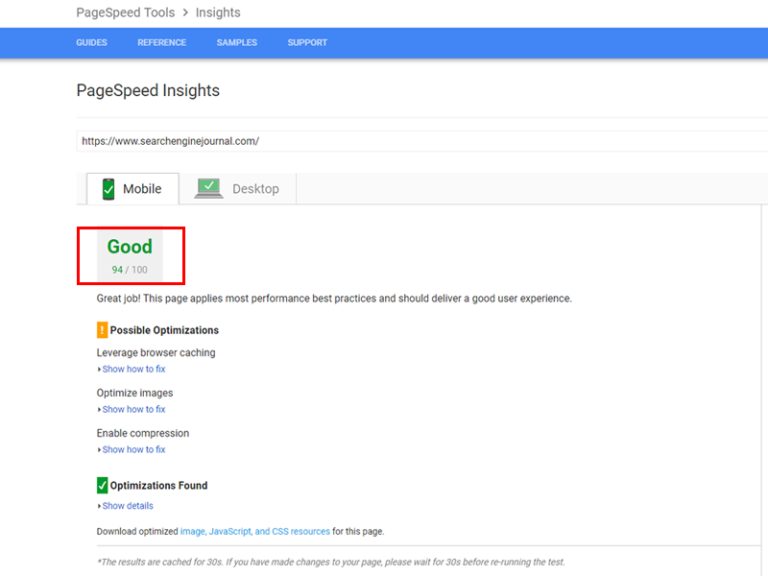Screen dimensions: 768x576
Task: Click the Leverage browser caching text
Action: click(156, 353)
